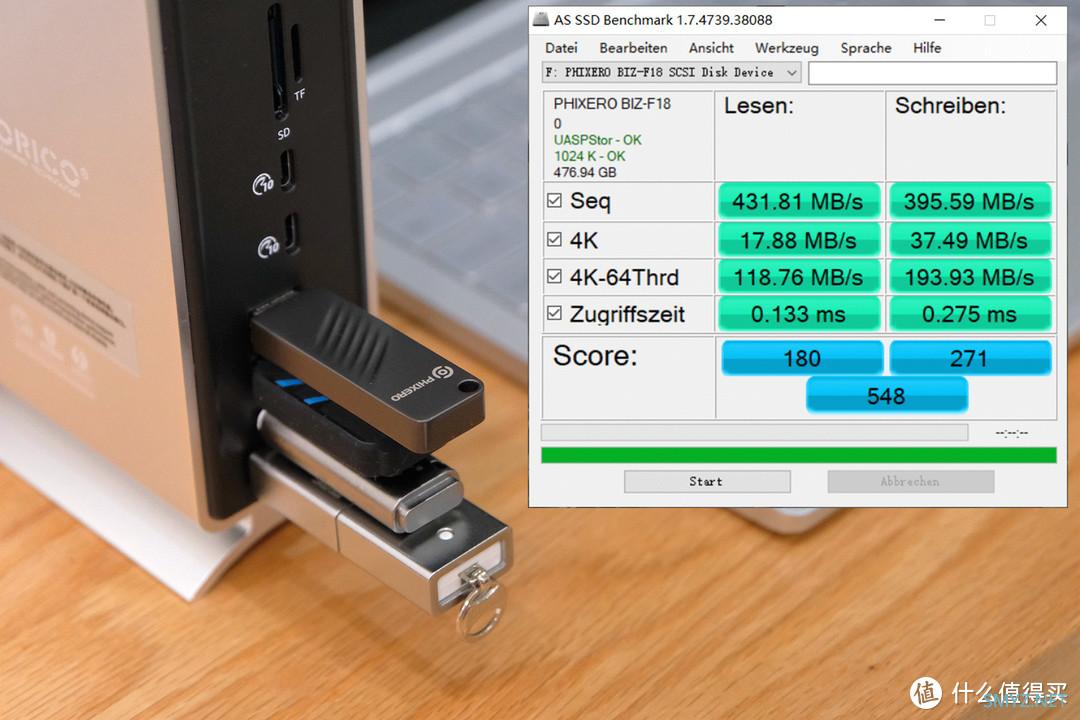Image resolution: width=1080 pixels, height=720 pixels.
Task: Close the AS SSD Benchmark window
Action: pyautogui.click(x=1041, y=20)
